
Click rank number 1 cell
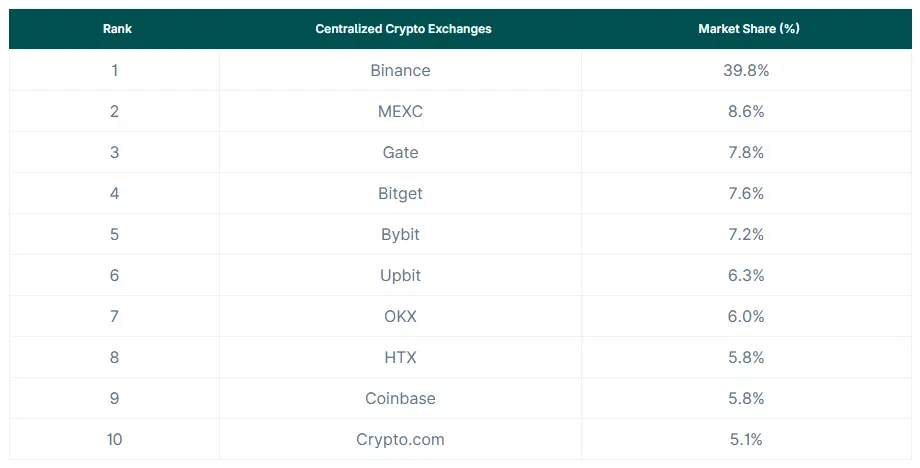point(114,71)
